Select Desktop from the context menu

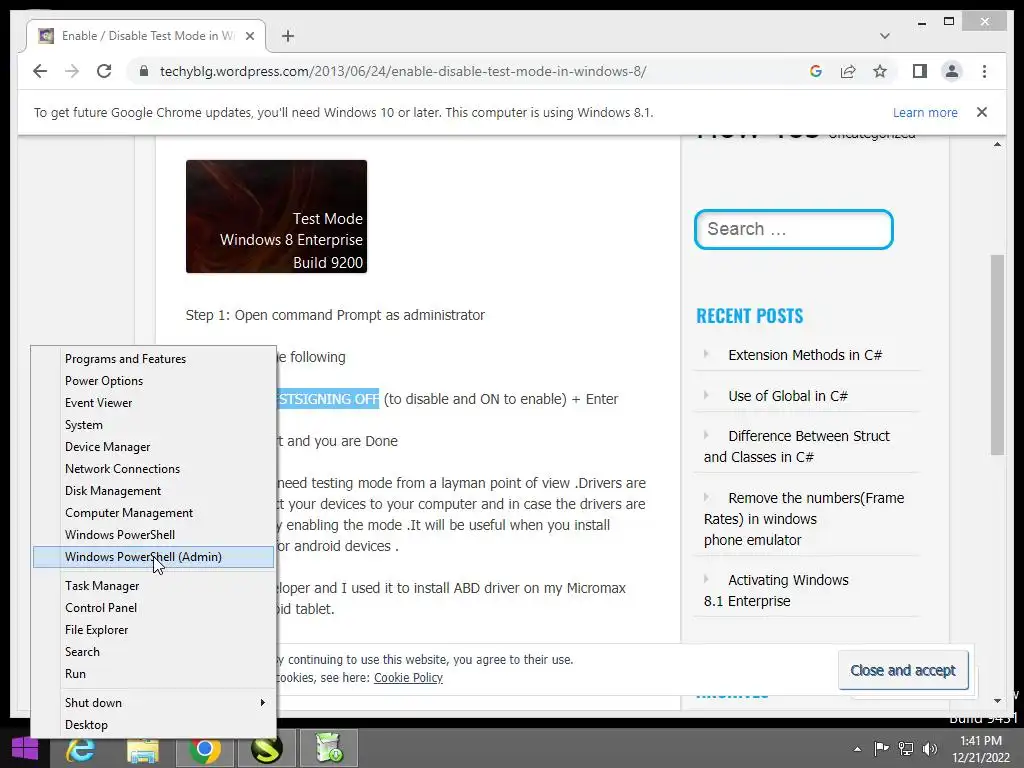pyautogui.click(x=153, y=725)
